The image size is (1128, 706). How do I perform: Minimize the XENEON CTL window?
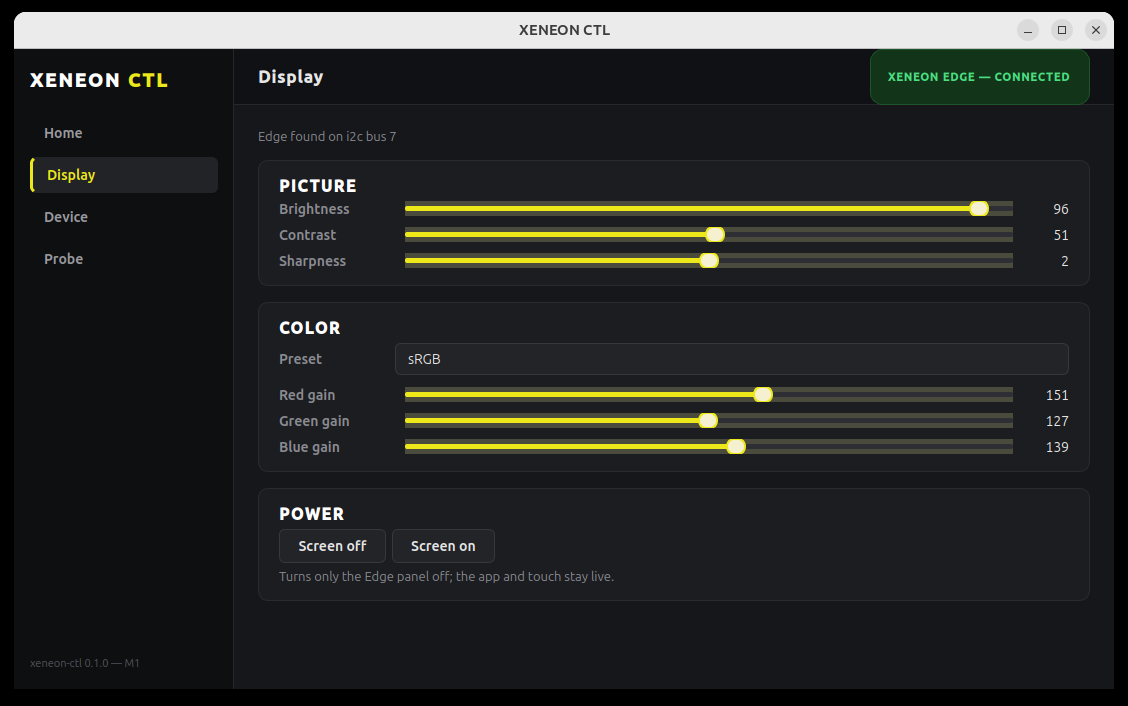[1027, 30]
